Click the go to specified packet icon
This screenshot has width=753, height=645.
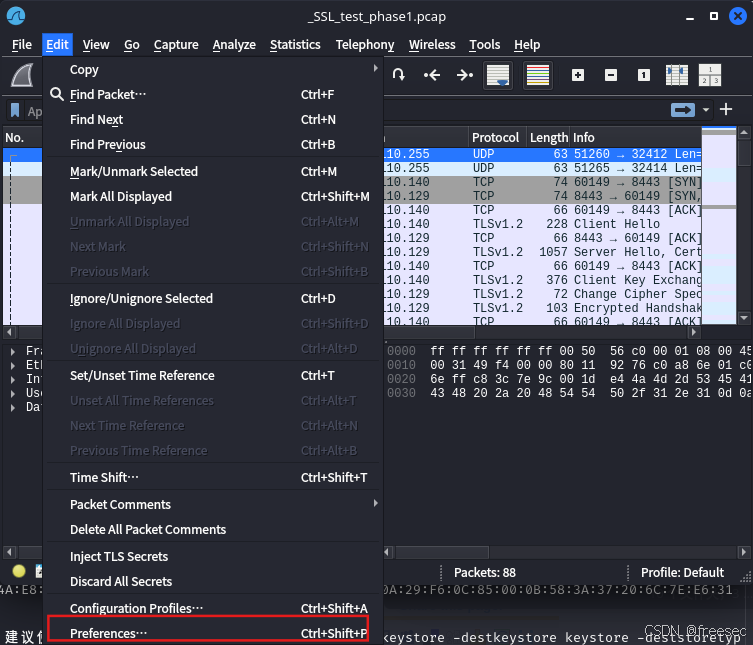pyautogui.click(x=399, y=75)
